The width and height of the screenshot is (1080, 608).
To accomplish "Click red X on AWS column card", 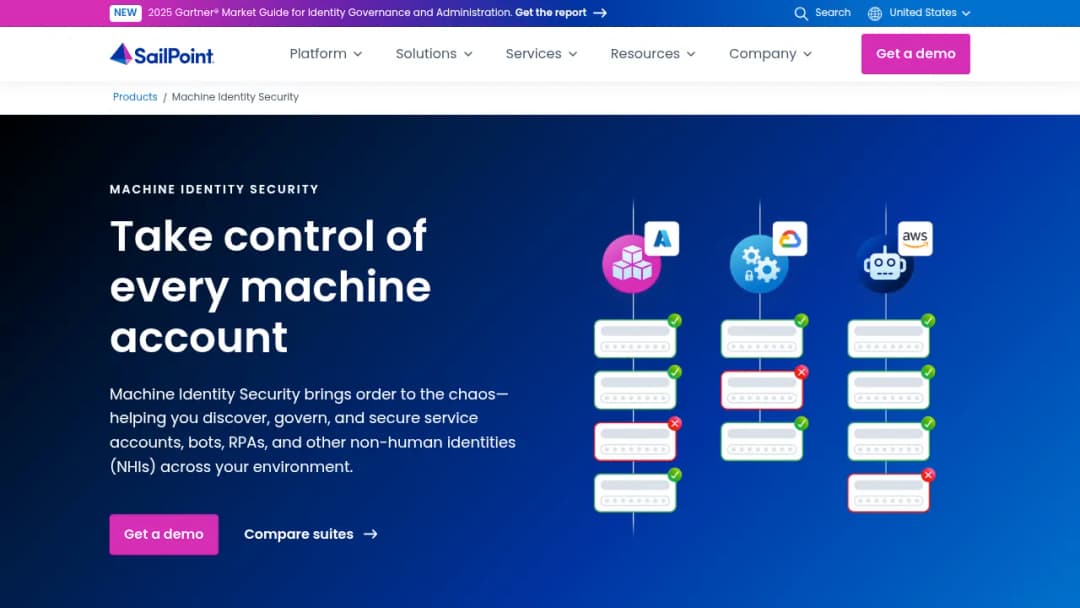I will (x=928, y=474).
